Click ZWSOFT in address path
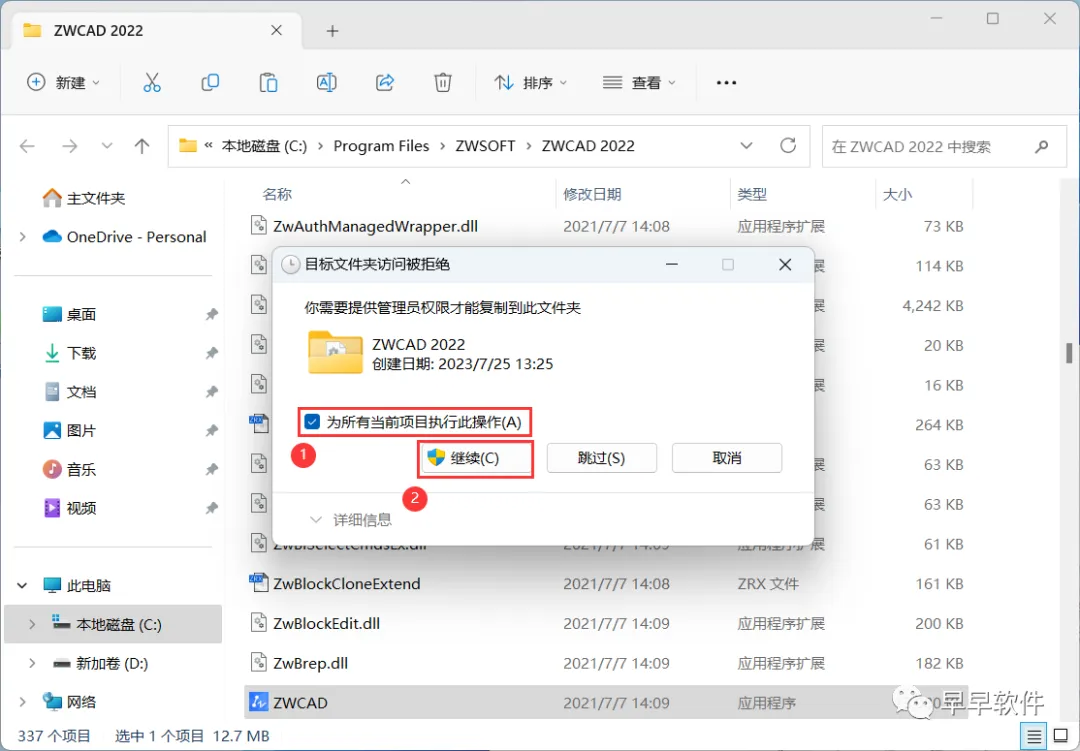 point(485,146)
